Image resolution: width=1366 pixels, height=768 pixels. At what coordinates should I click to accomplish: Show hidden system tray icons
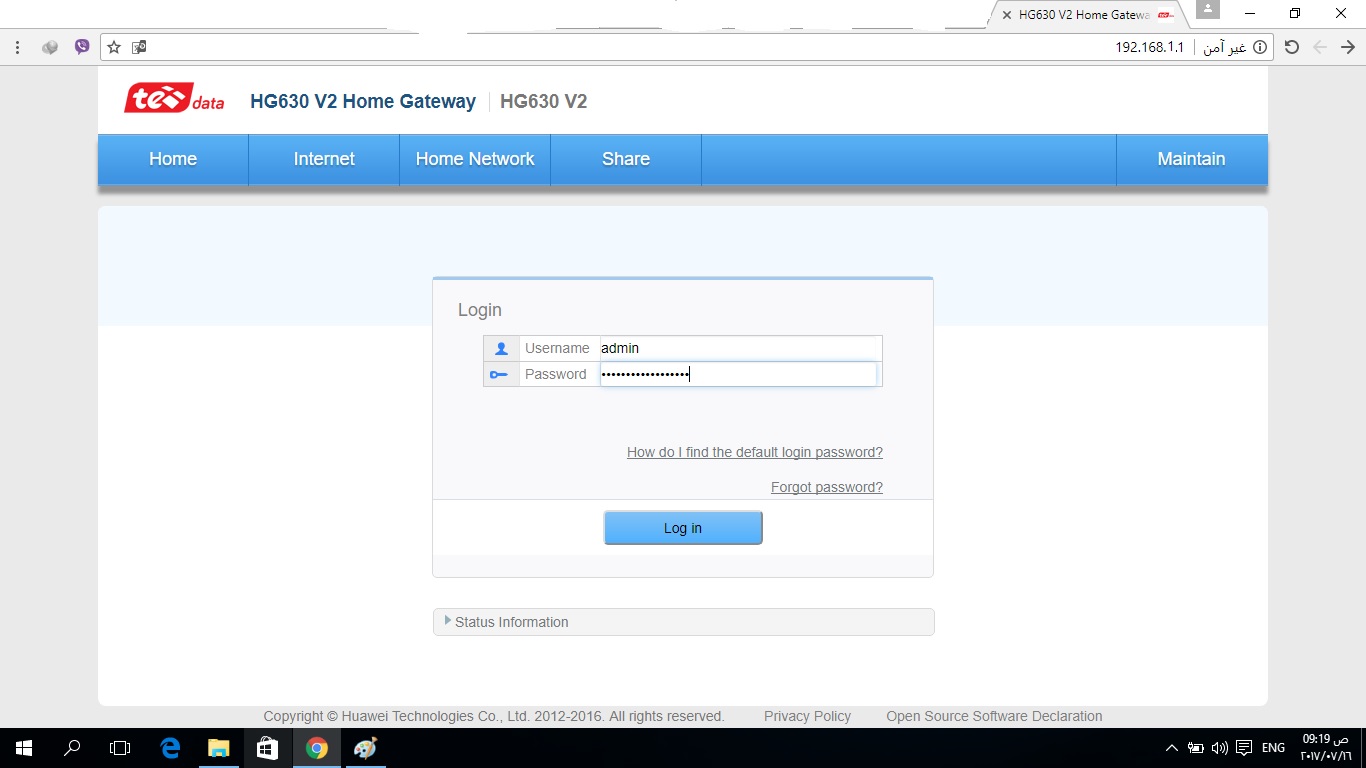tap(1172, 748)
